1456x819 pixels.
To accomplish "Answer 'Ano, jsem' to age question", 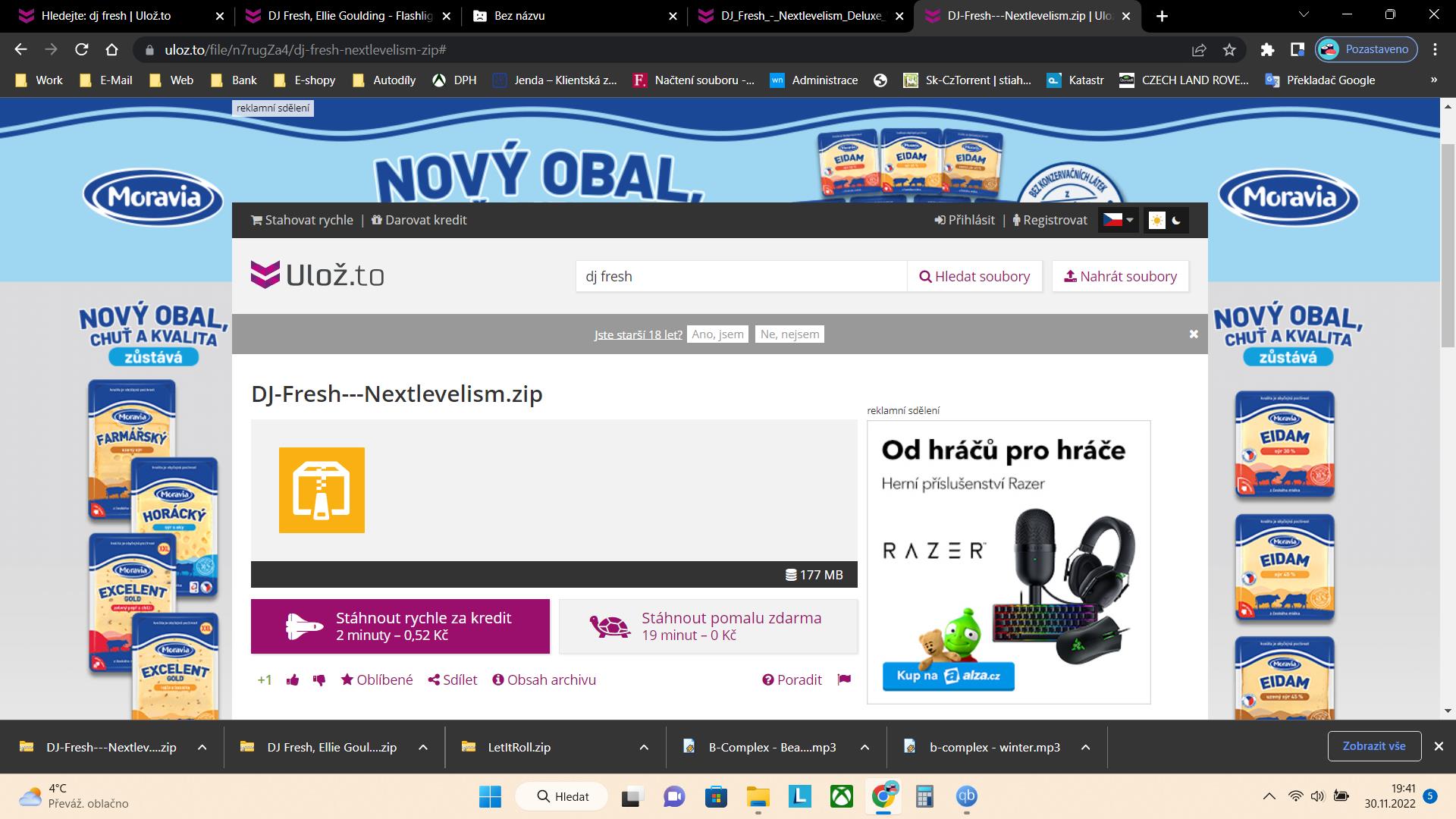I will [x=717, y=334].
